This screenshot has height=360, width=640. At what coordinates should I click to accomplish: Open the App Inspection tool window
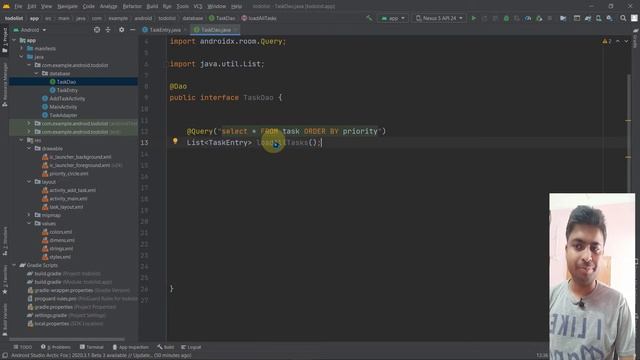131,347
